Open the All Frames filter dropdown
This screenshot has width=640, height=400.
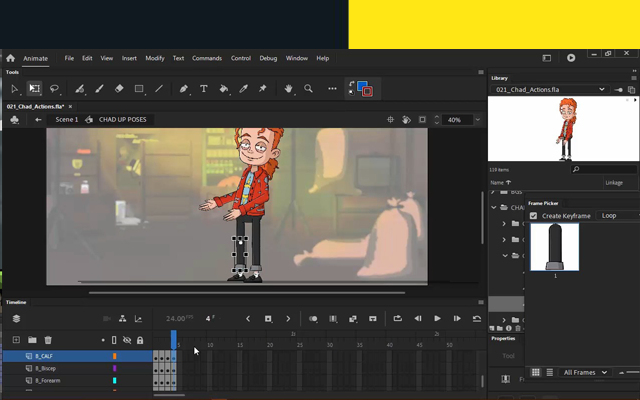tap(585, 372)
